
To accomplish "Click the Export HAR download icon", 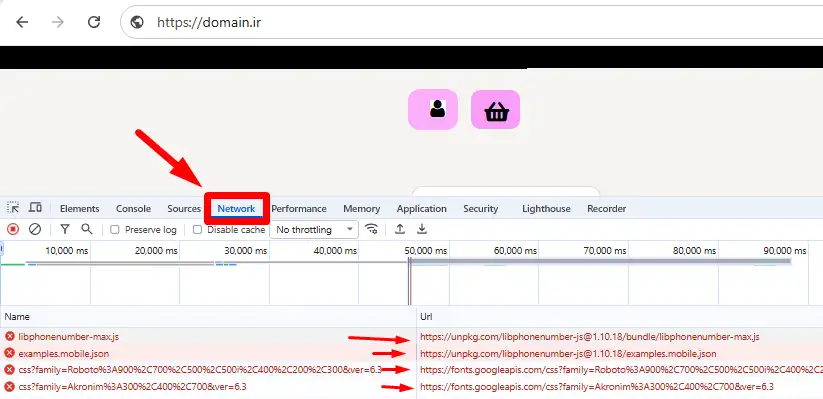I will click(421, 229).
